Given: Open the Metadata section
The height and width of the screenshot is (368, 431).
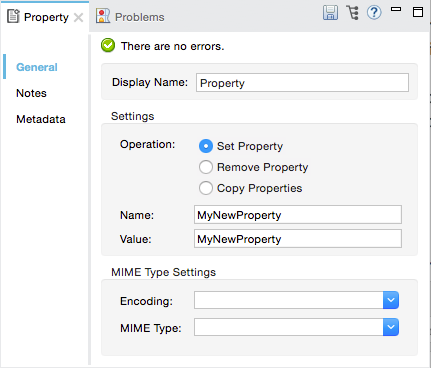Looking at the screenshot, I should 41,119.
